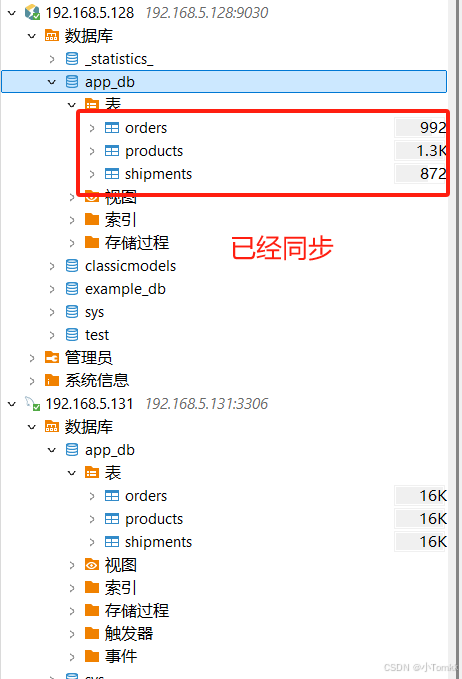Click the 管理员 folder icon
Image resolution: width=462 pixels, height=679 pixels.
pyautogui.click(x=52, y=358)
